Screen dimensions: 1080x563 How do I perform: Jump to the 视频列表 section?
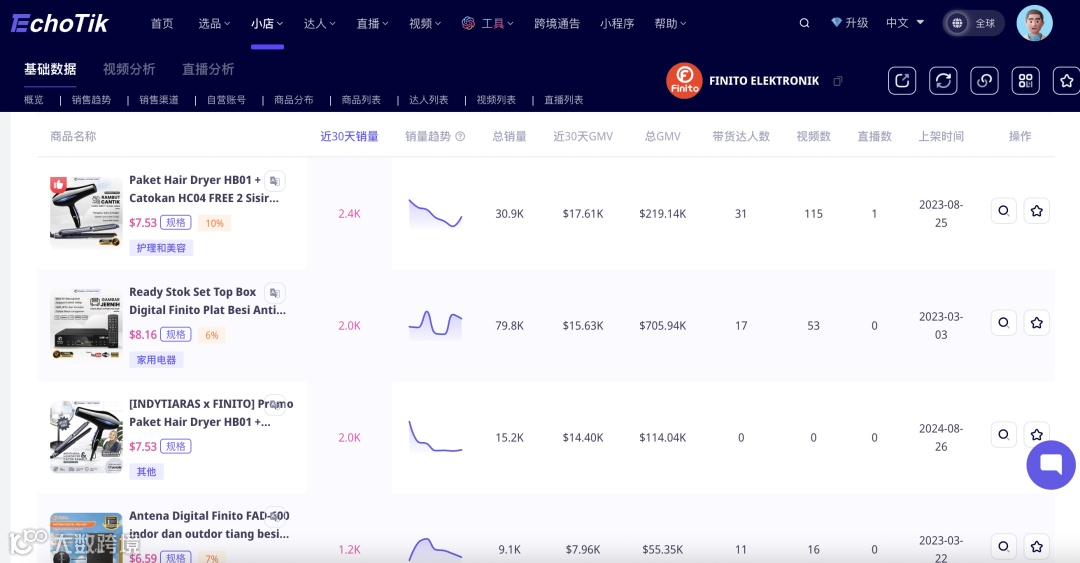[x=497, y=100]
